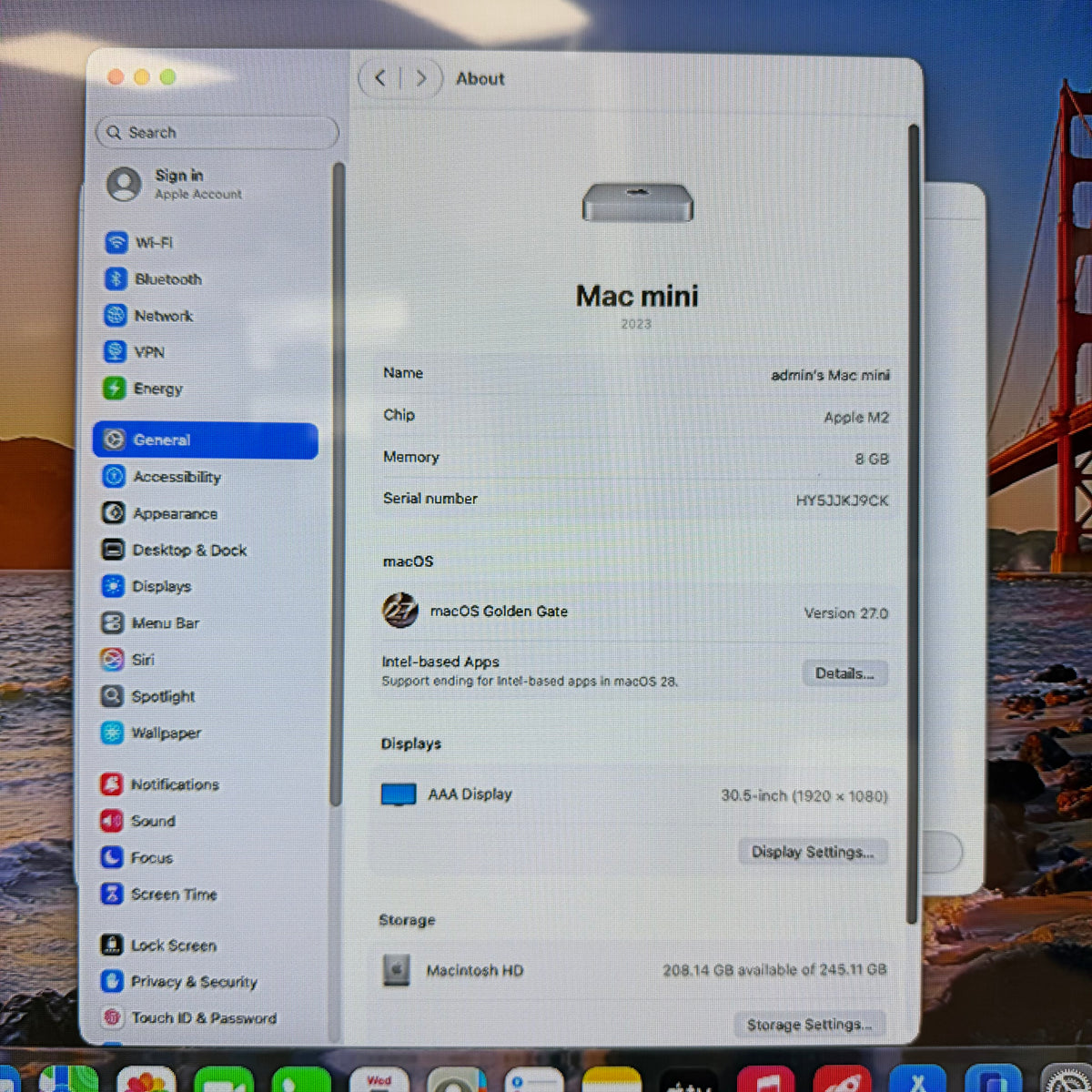Viewport: 1092px width, 1092px height.
Task: Click serial number HY5JJKJ9CK
Action: click(842, 500)
